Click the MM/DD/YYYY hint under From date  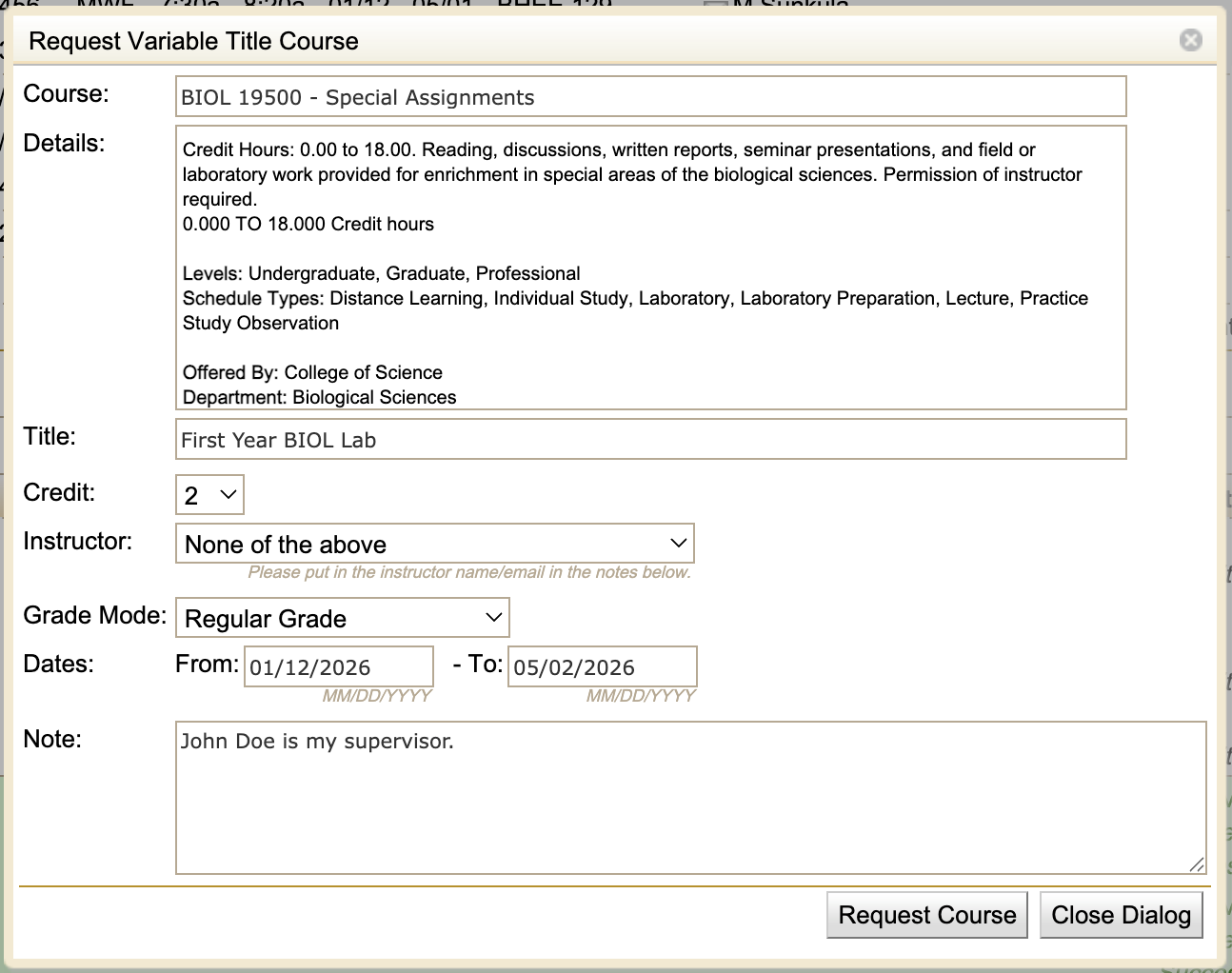(377, 696)
